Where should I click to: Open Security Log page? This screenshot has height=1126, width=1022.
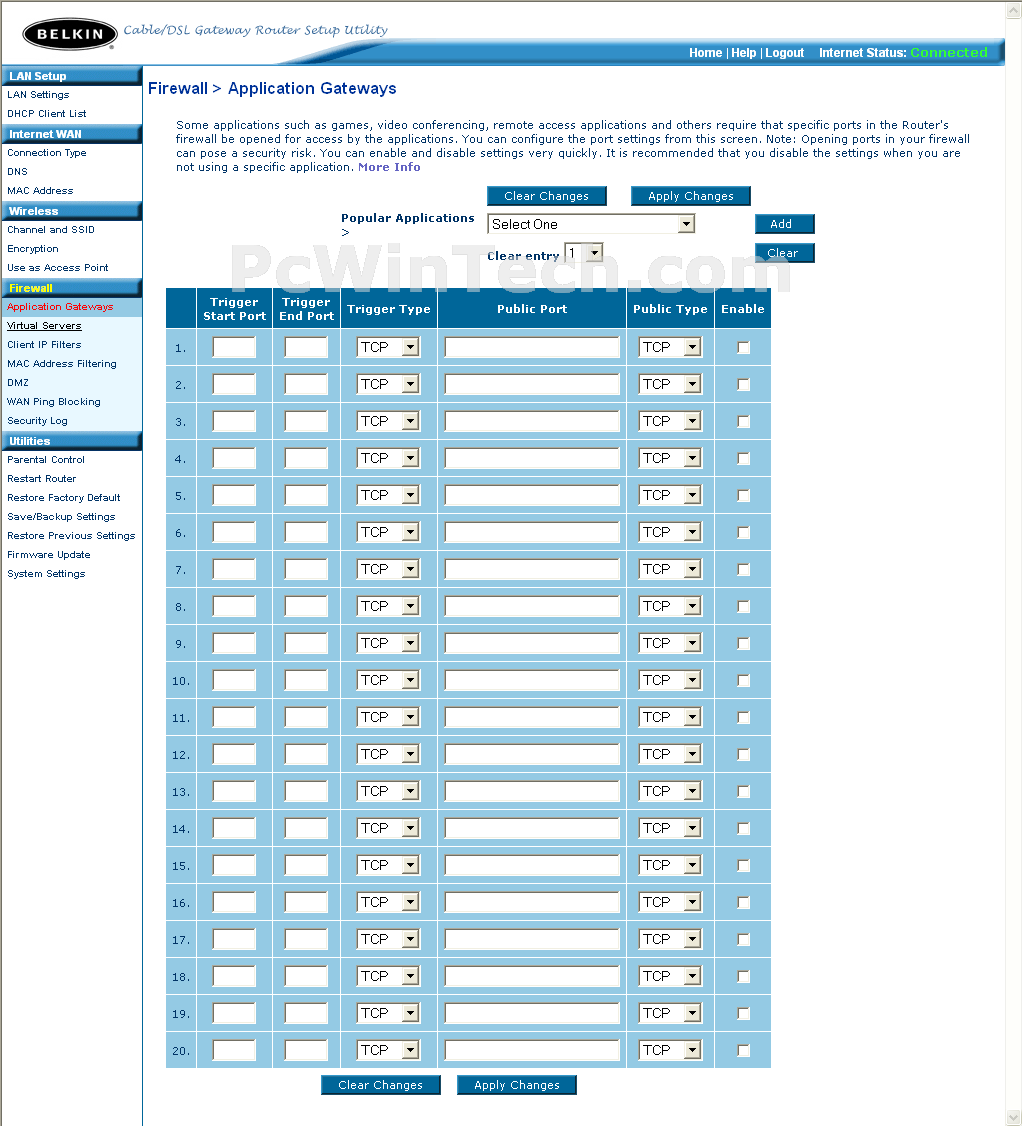[x=37, y=421]
